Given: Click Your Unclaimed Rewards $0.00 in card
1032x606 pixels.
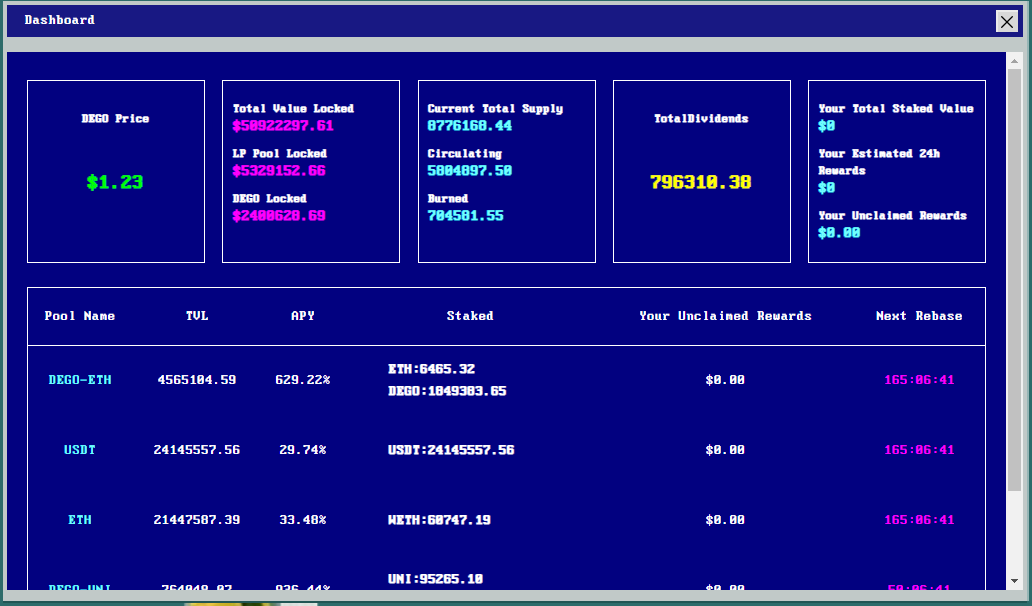Looking at the screenshot, I should pos(839,233).
